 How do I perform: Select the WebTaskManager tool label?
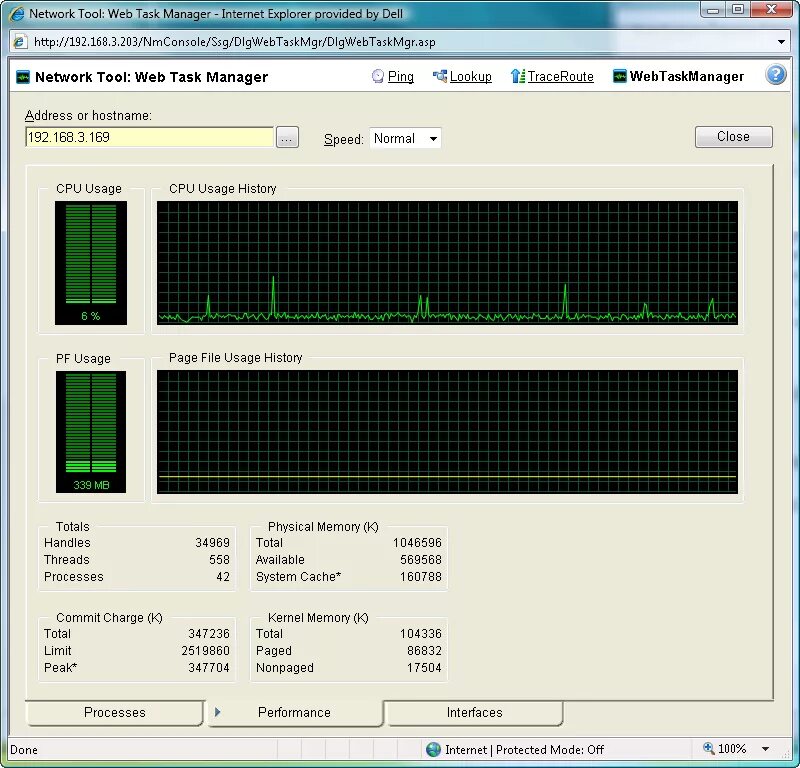click(x=687, y=77)
